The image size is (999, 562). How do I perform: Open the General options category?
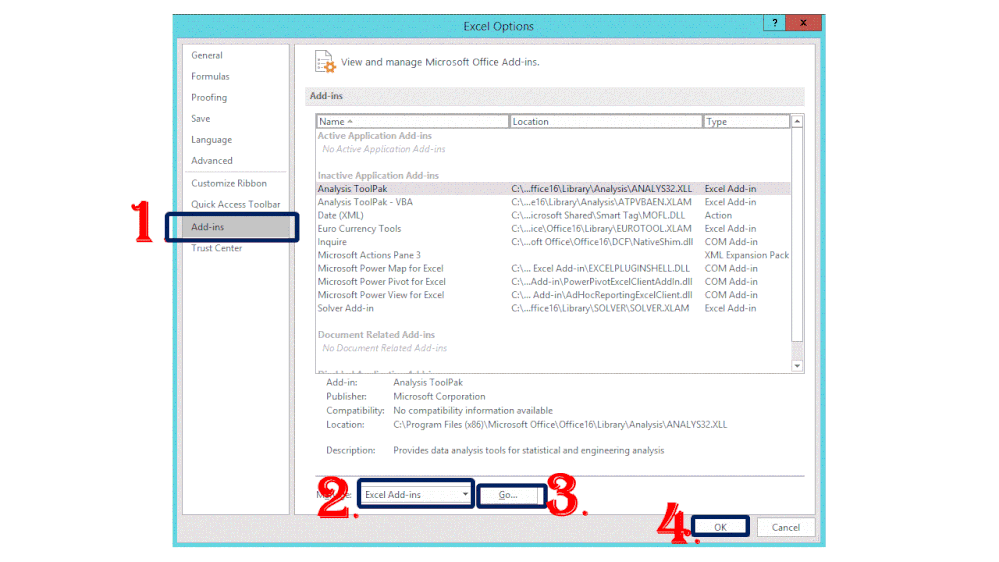pos(207,55)
